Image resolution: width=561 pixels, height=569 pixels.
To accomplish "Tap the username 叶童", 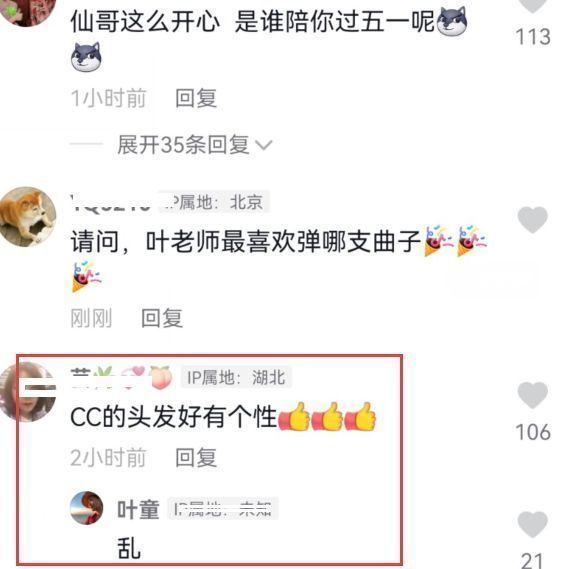I will pyautogui.click(x=138, y=509).
